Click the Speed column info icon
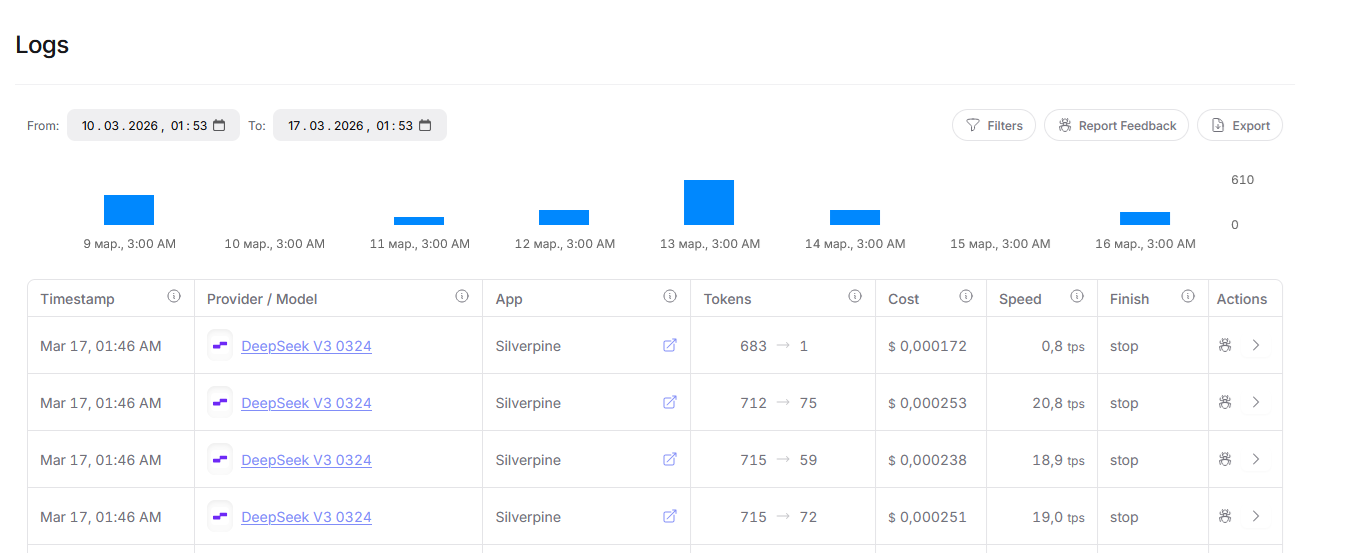The image size is (1361, 553). click(x=1077, y=297)
